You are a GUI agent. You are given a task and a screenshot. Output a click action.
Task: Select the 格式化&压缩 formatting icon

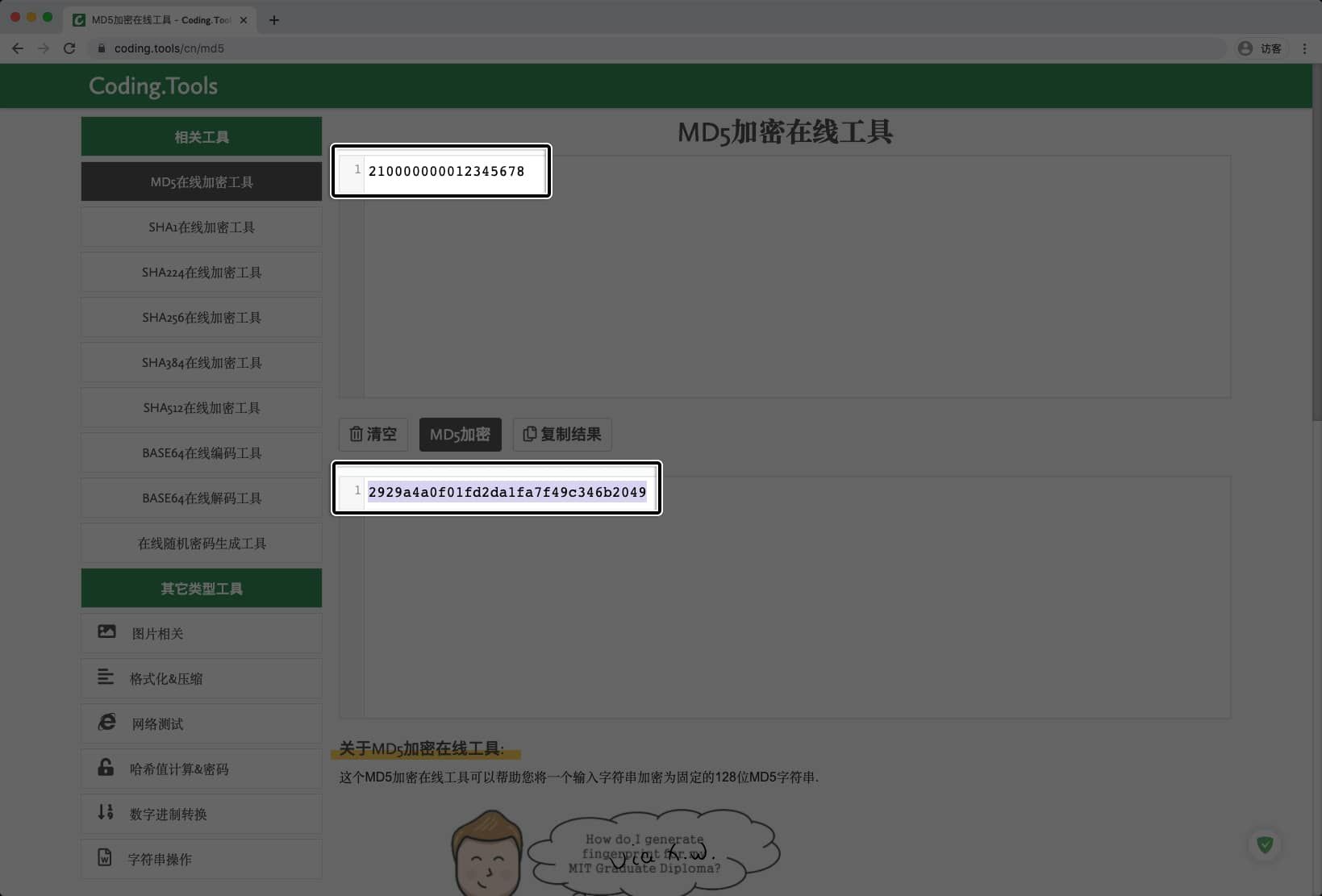pos(106,677)
